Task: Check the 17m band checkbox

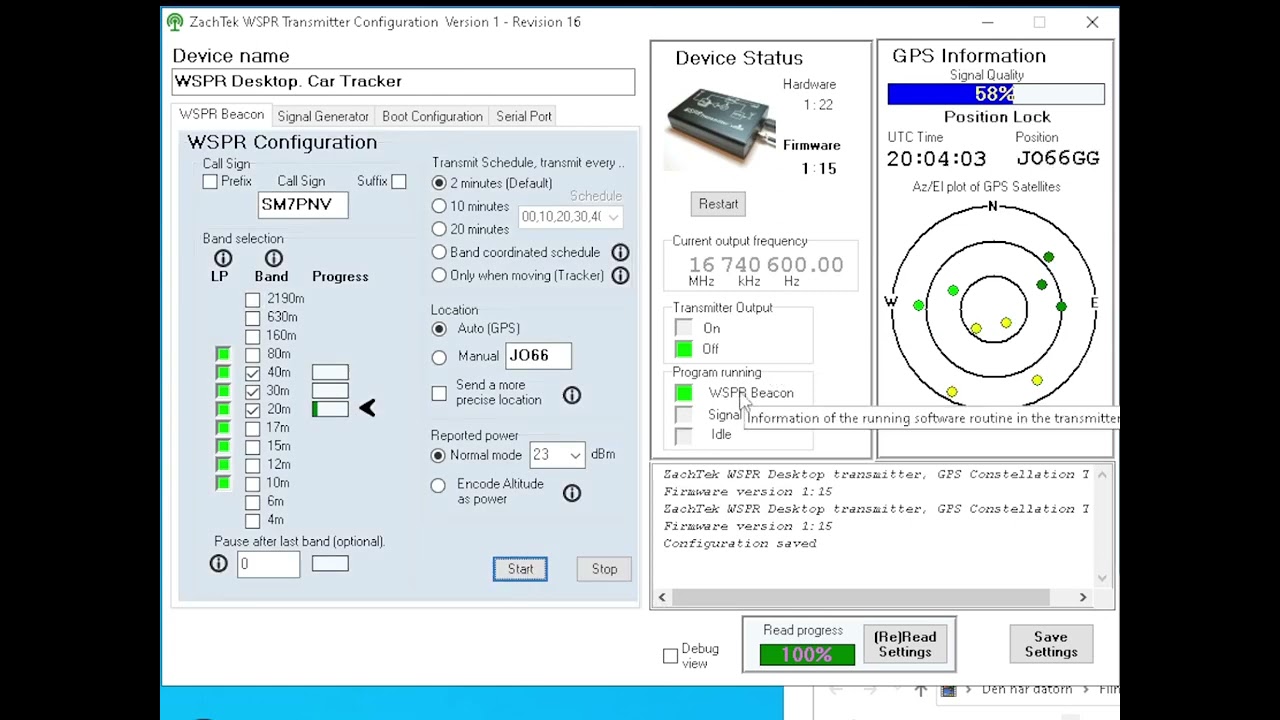Action: (x=253, y=428)
